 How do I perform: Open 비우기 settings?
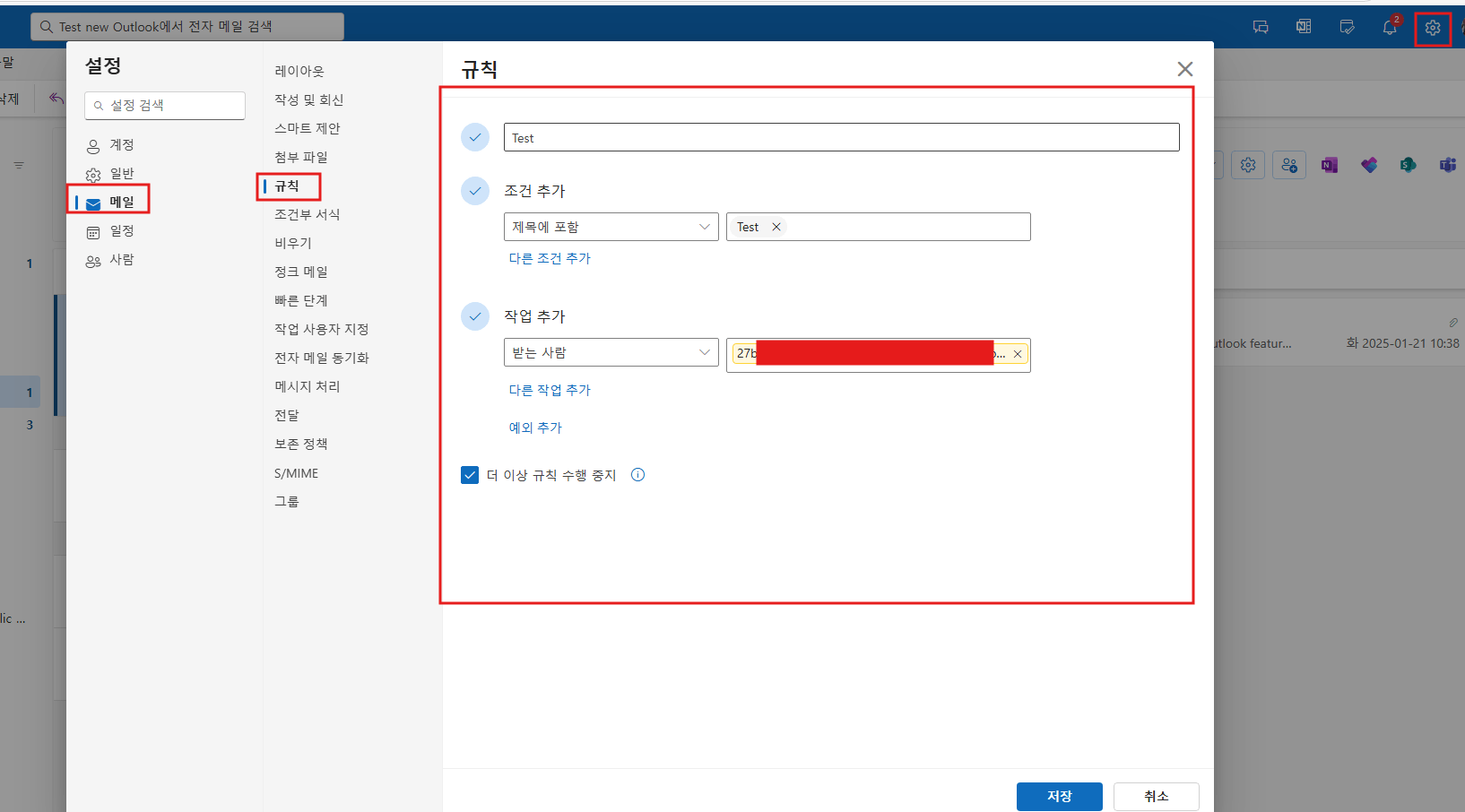click(x=293, y=243)
